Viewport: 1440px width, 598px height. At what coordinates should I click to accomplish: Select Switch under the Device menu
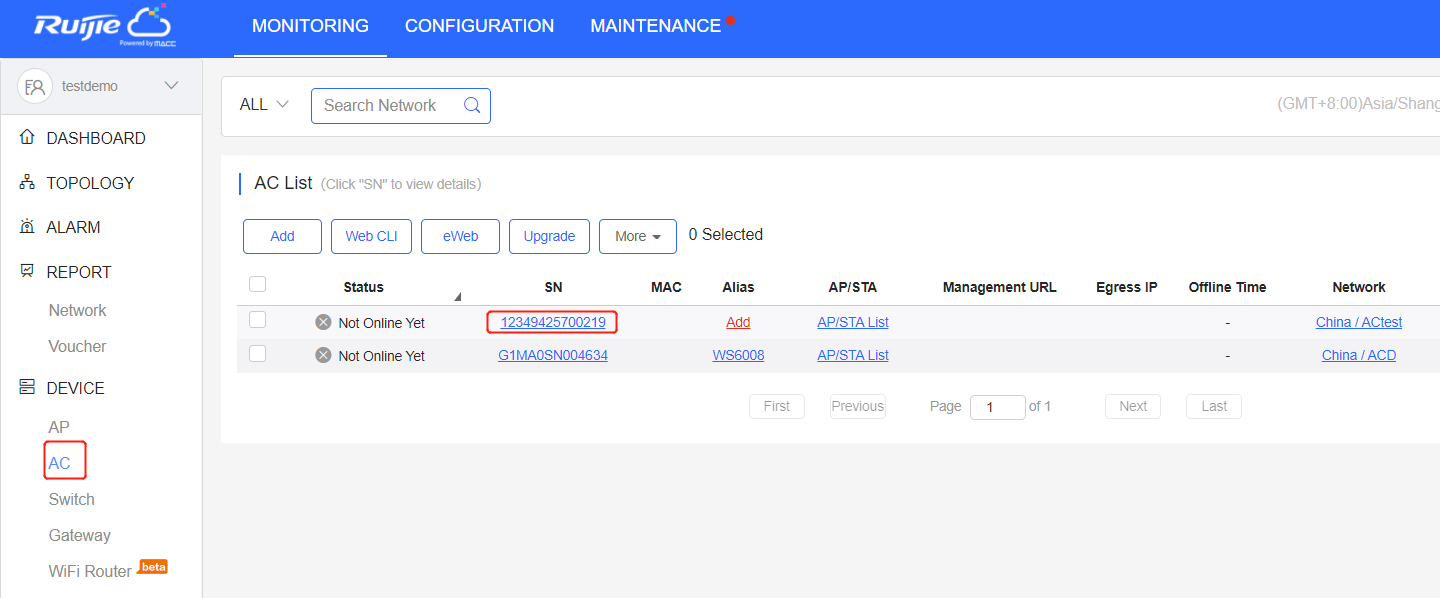coord(72,499)
